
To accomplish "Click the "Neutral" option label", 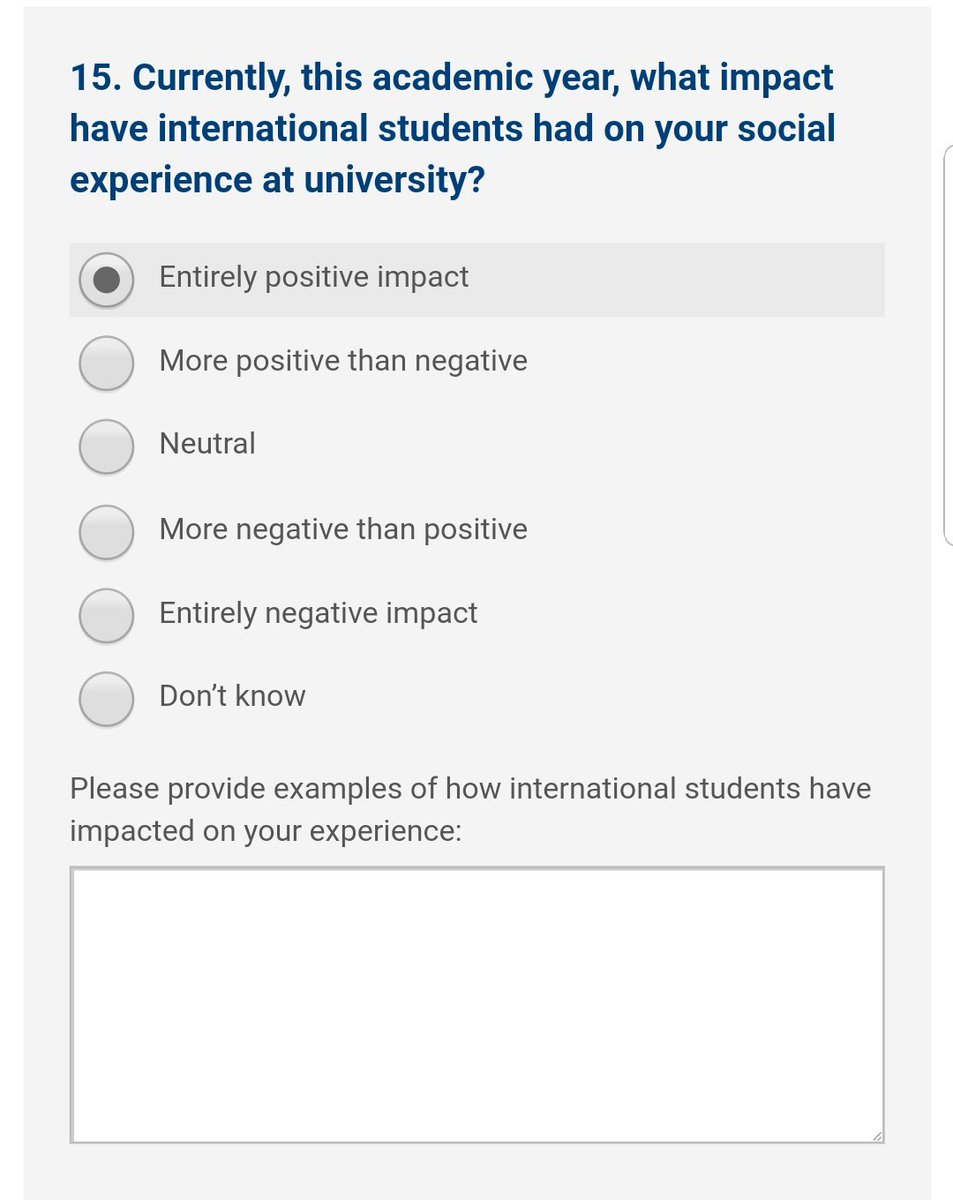I will (207, 443).
